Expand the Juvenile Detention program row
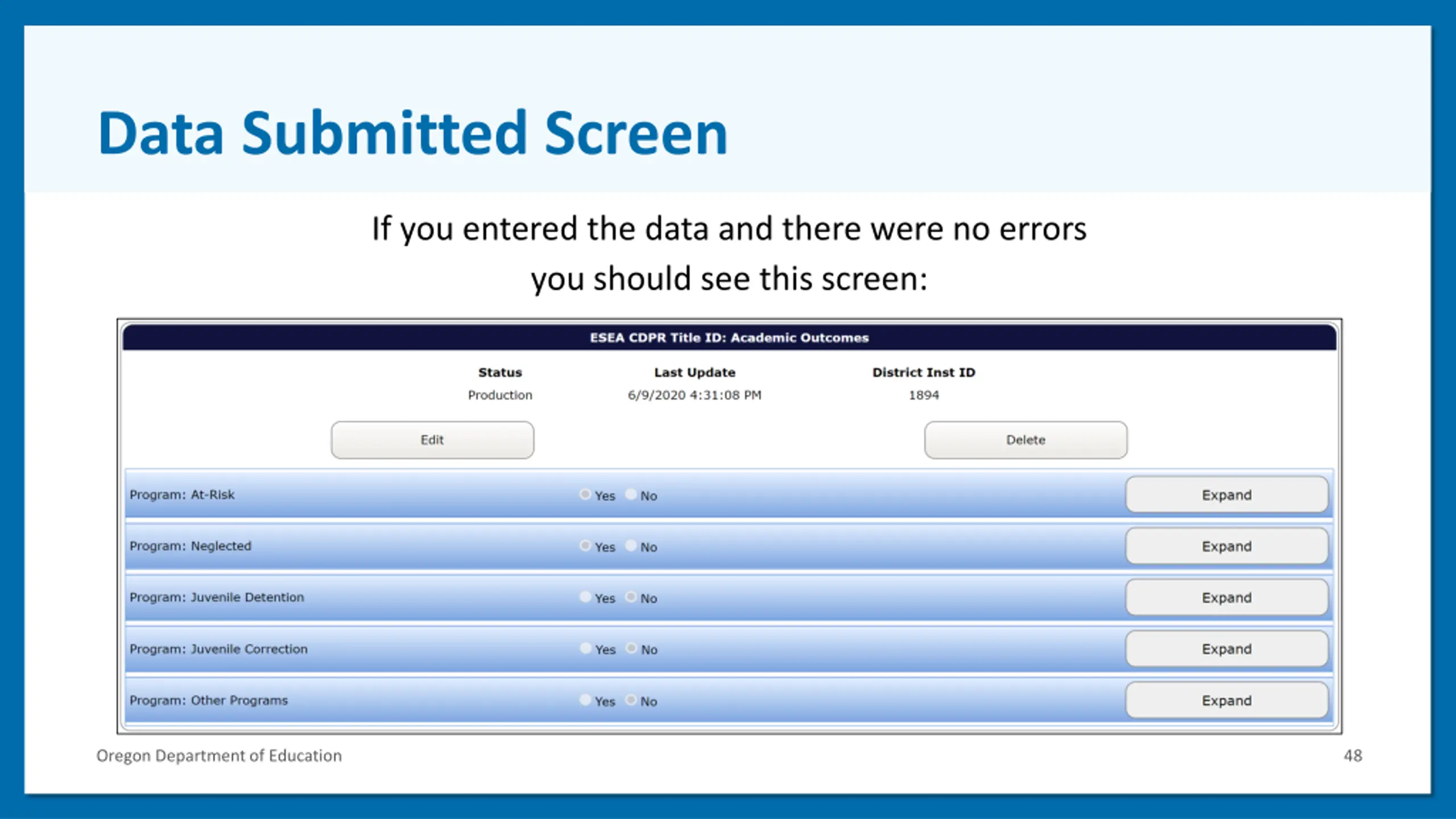This screenshot has width=1456, height=819. [1226, 598]
